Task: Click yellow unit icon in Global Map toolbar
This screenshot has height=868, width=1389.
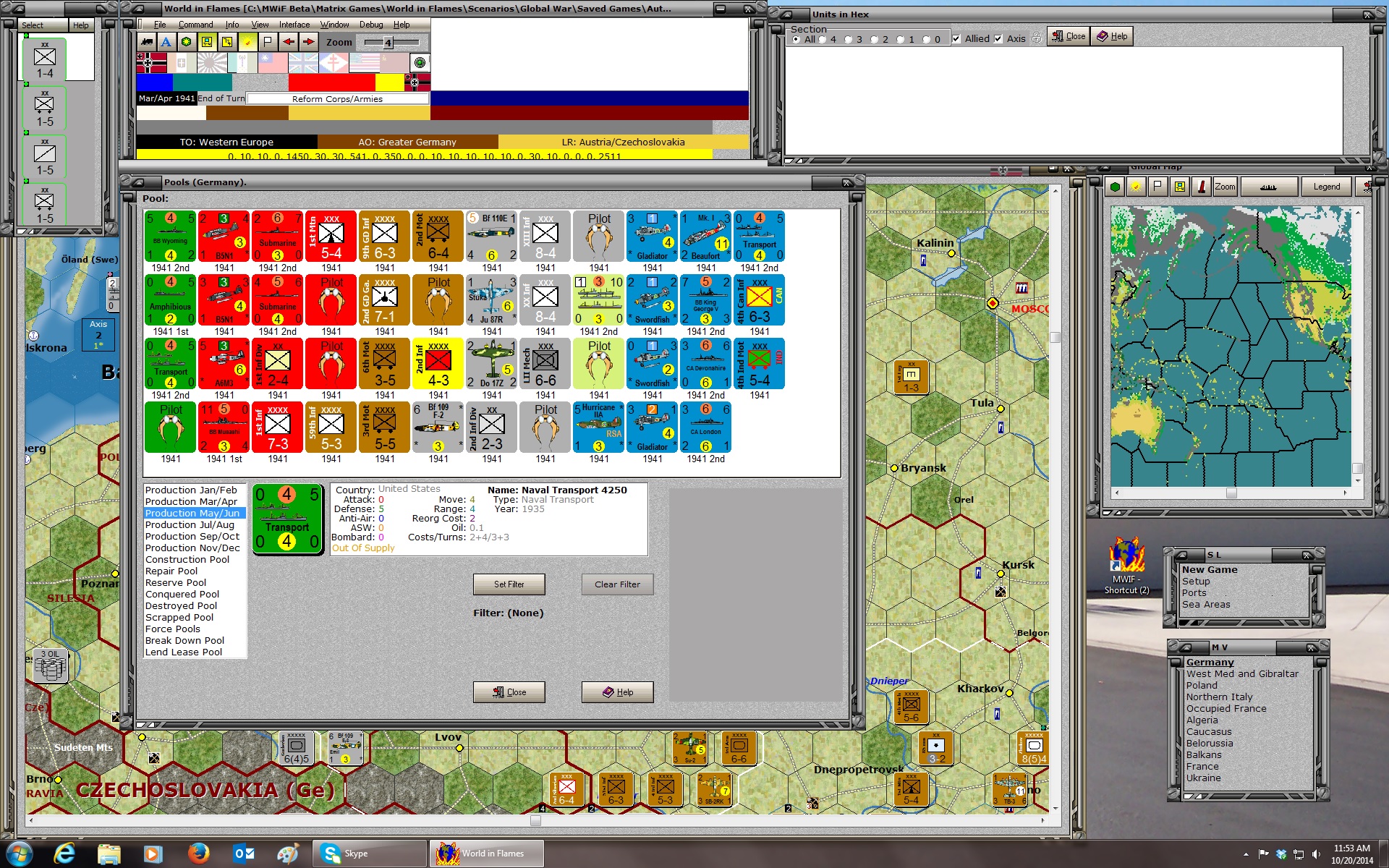Action: pyautogui.click(x=1180, y=187)
